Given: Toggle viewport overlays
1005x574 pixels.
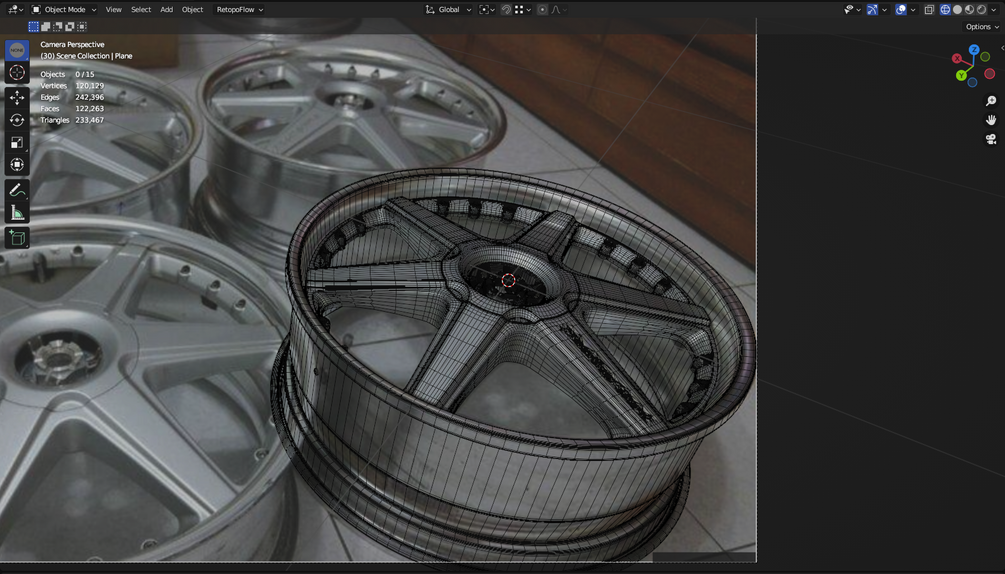Looking at the screenshot, I should pos(901,10).
